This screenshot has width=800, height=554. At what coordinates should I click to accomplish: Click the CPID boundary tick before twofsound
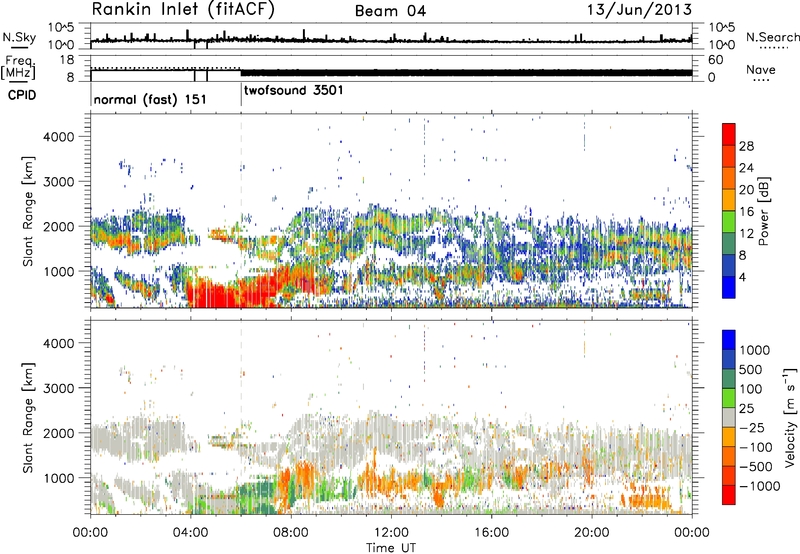point(241,95)
